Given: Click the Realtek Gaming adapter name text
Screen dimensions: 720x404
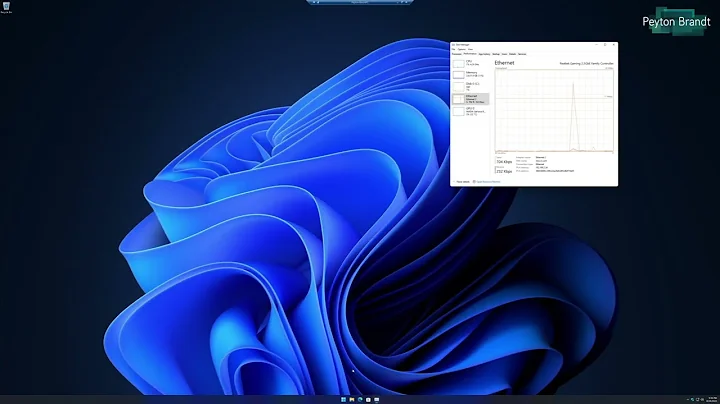Looking at the screenshot, I should [x=586, y=64].
